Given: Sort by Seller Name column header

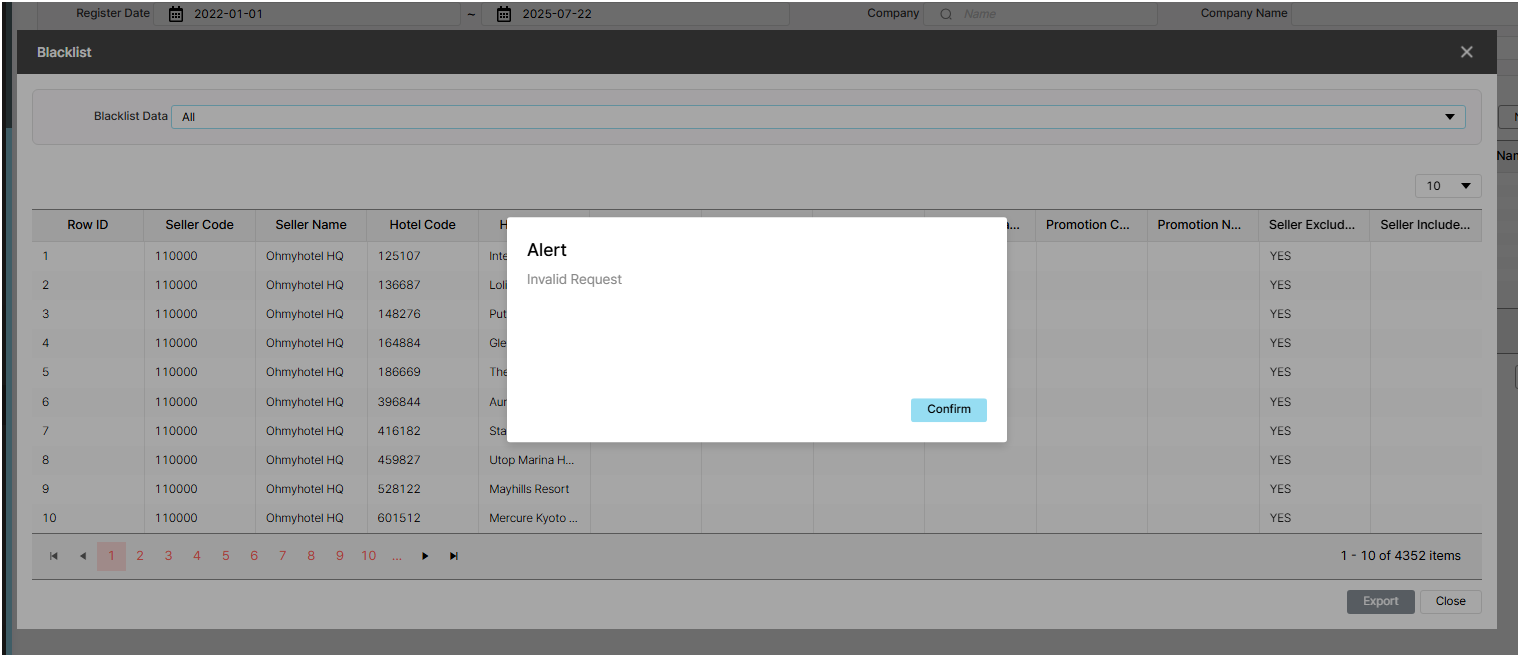Looking at the screenshot, I should (311, 225).
